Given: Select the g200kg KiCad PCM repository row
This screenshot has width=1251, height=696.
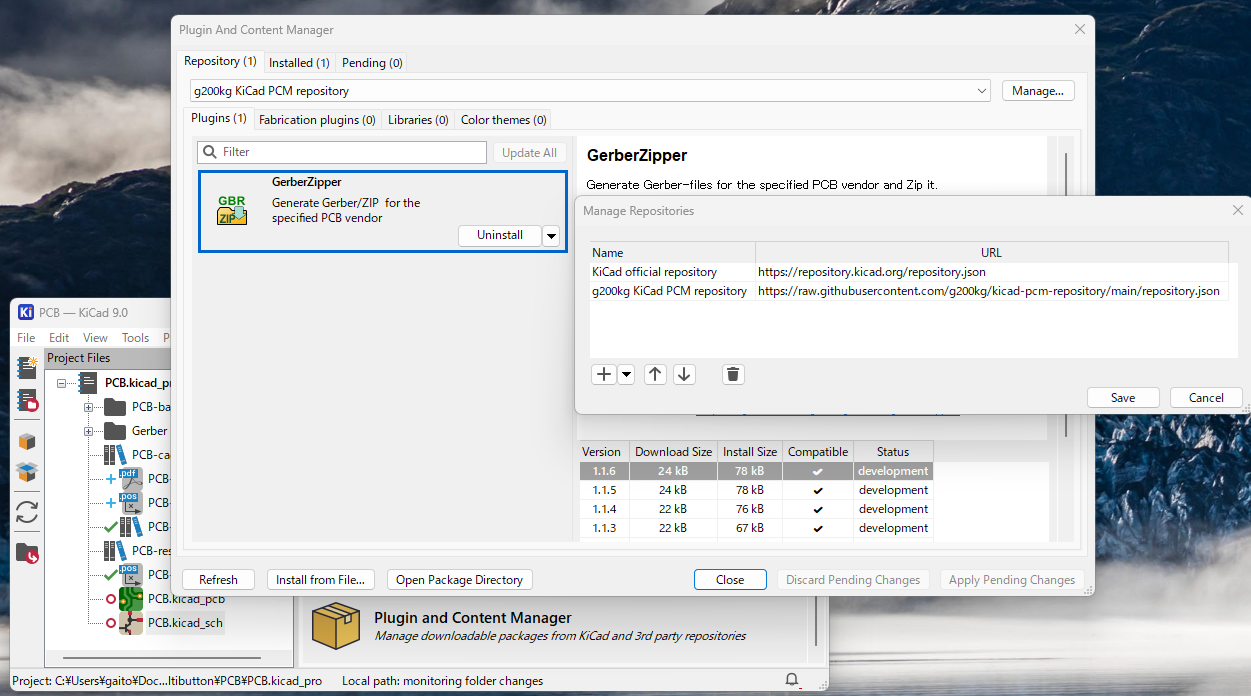Looking at the screenshot, I should click(x=909, y=291).
